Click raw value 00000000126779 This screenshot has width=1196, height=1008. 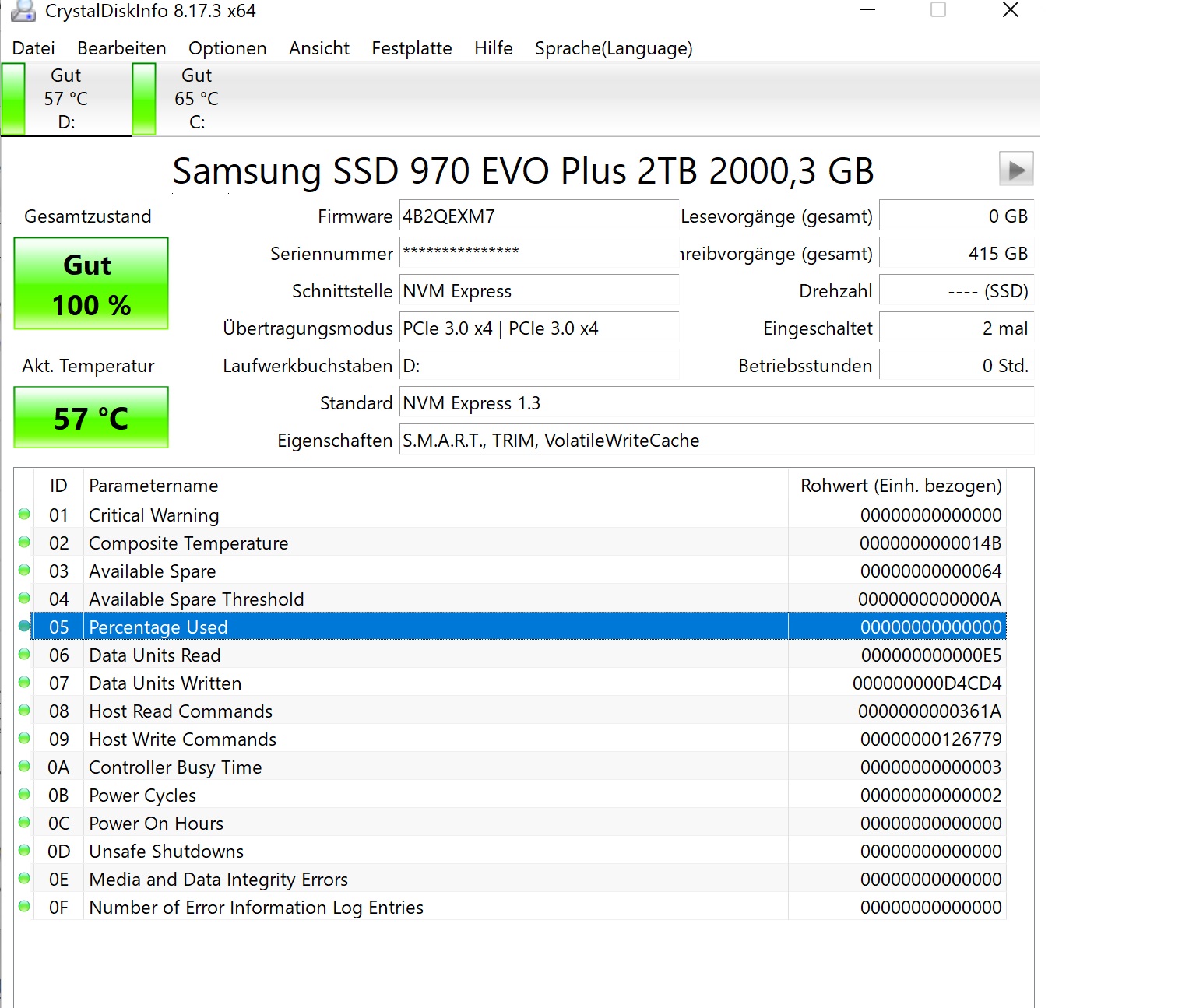[931, 739]
